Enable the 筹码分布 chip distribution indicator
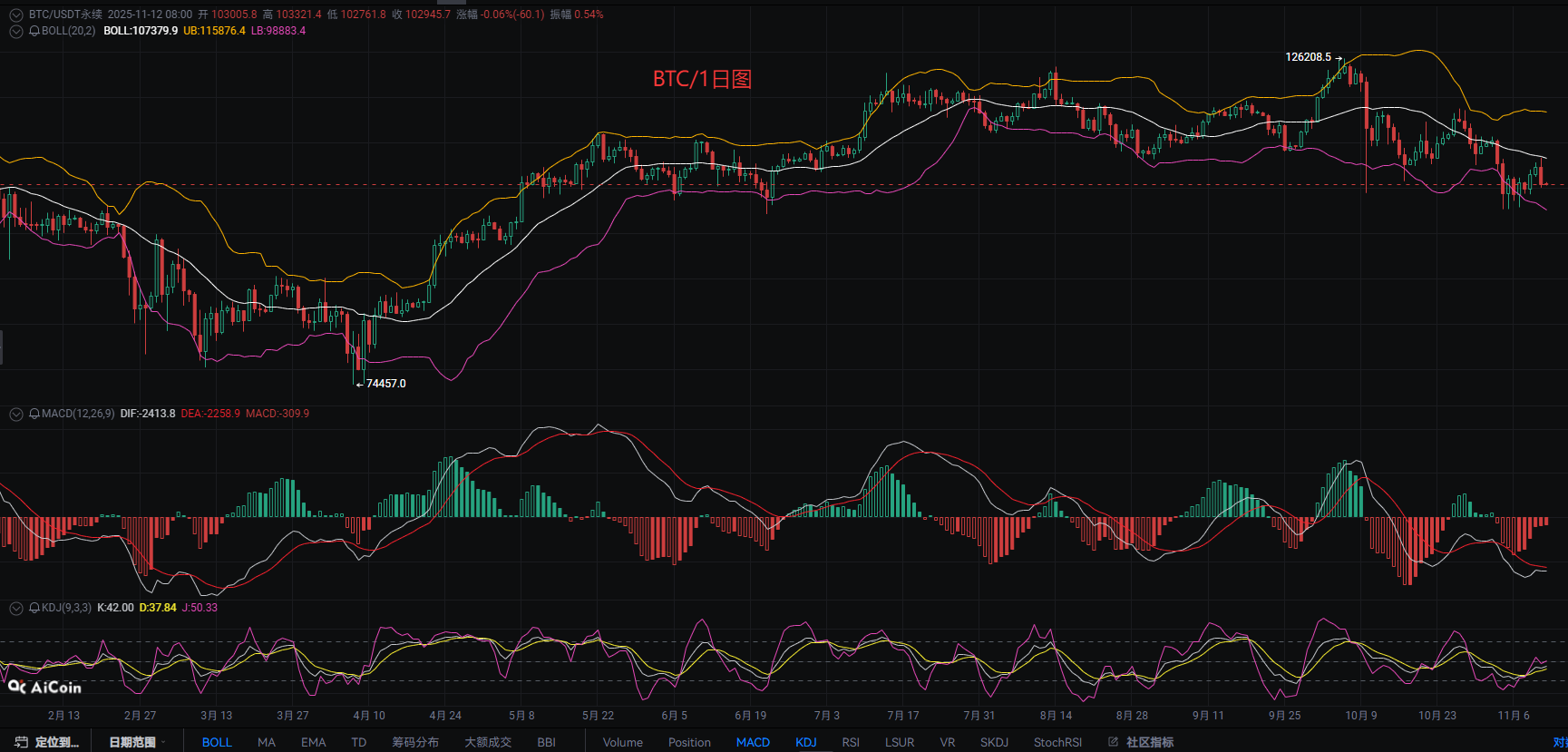1568x752 pixels. [415, 742]
